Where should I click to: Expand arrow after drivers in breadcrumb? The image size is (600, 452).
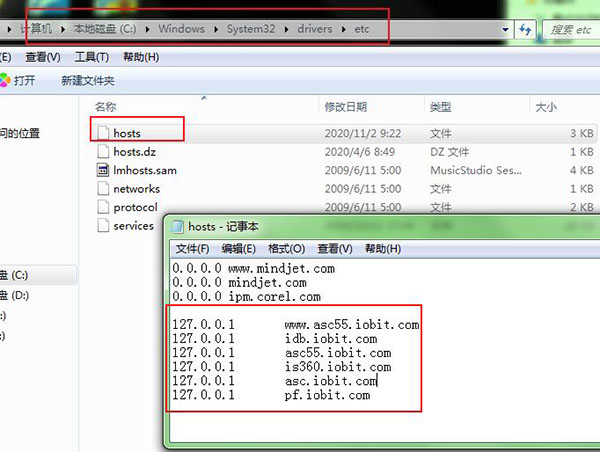(344, 29)
